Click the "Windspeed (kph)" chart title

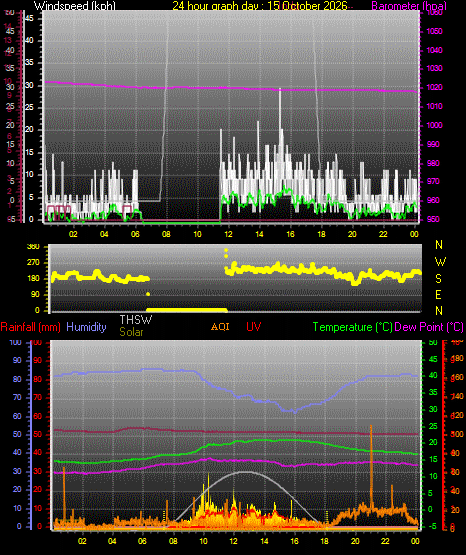pyautogui.click(x=75, y=6)
